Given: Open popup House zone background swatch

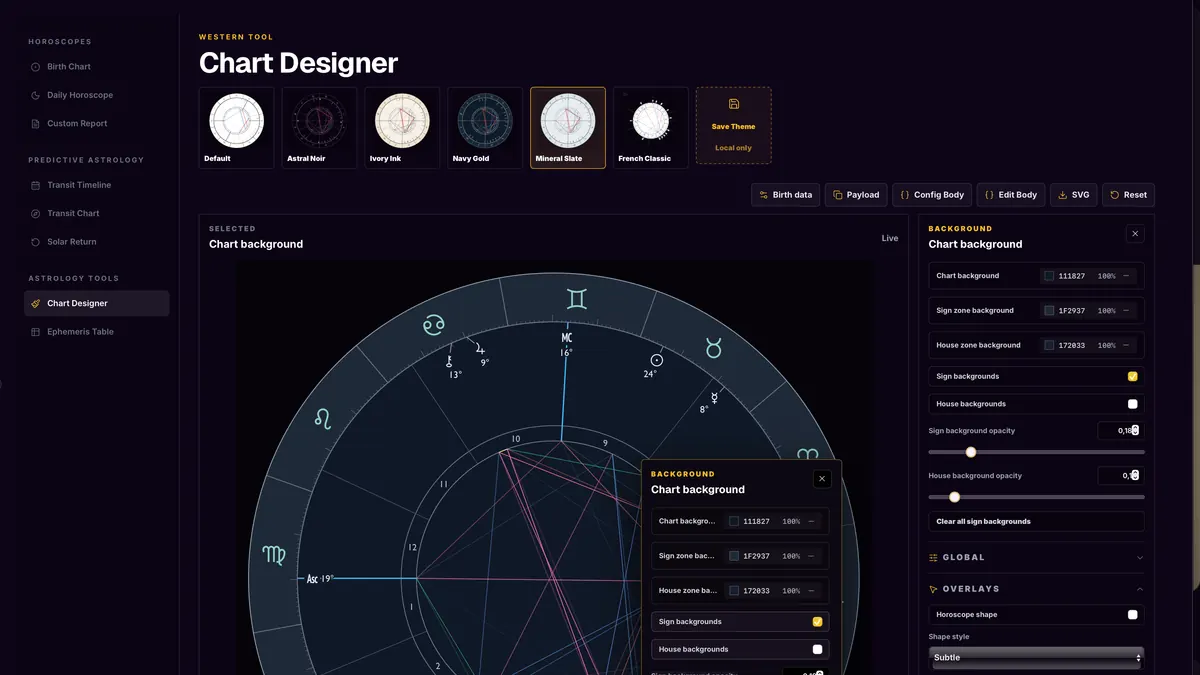Looking at the screenshot, I should point(734,591).
